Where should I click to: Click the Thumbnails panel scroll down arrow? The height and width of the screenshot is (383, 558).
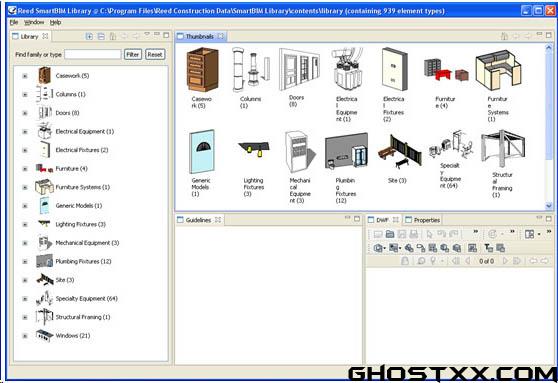(x=549, y=205)
